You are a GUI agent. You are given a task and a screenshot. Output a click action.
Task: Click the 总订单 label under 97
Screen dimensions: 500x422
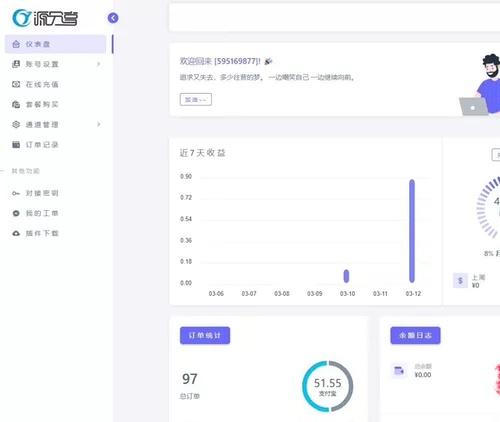[x=190, y=396]
